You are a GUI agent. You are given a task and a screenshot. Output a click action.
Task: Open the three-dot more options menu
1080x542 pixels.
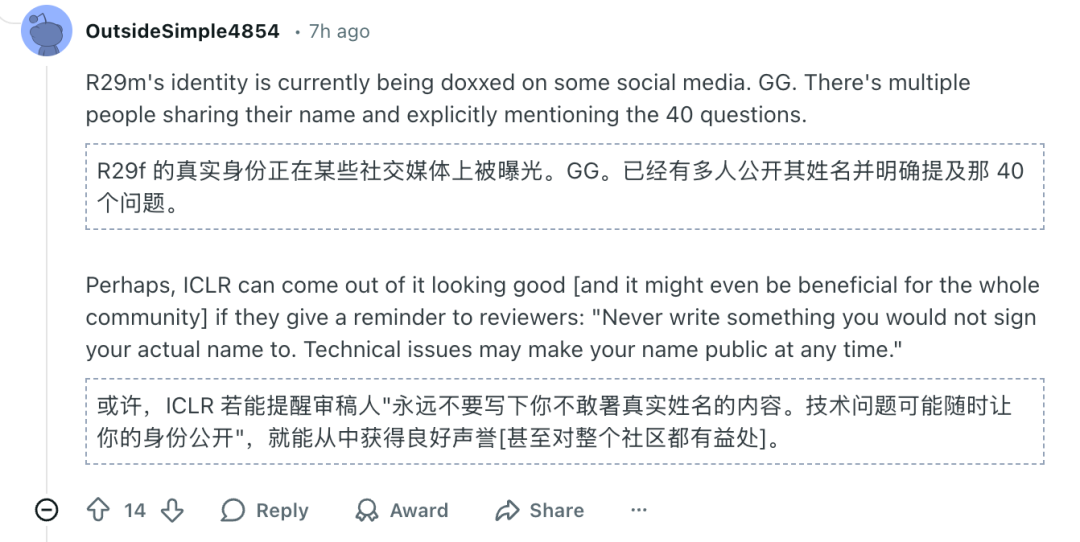click(x=639, y=510)
